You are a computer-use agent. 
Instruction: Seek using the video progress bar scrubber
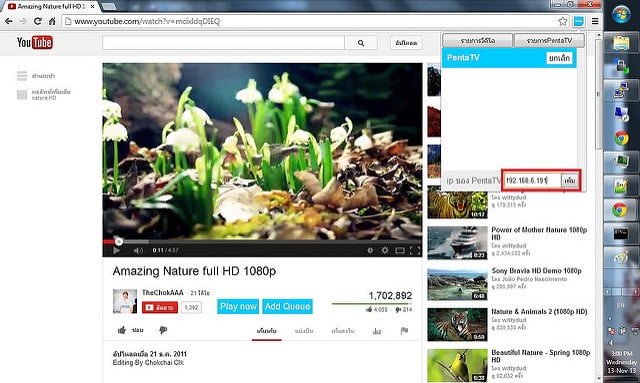coord(118,241)
